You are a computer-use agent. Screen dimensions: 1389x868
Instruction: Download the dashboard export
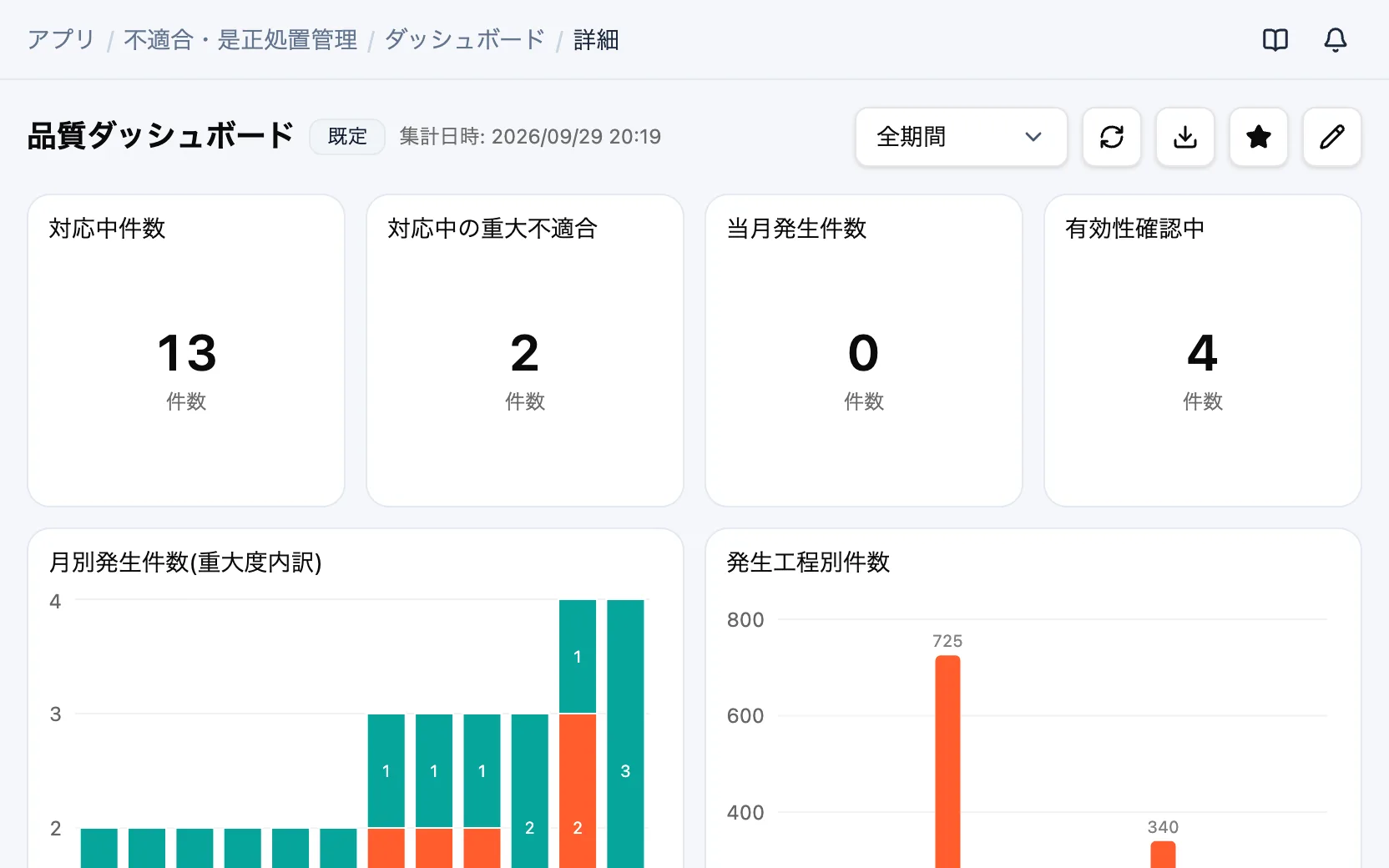pos(1184,137)
